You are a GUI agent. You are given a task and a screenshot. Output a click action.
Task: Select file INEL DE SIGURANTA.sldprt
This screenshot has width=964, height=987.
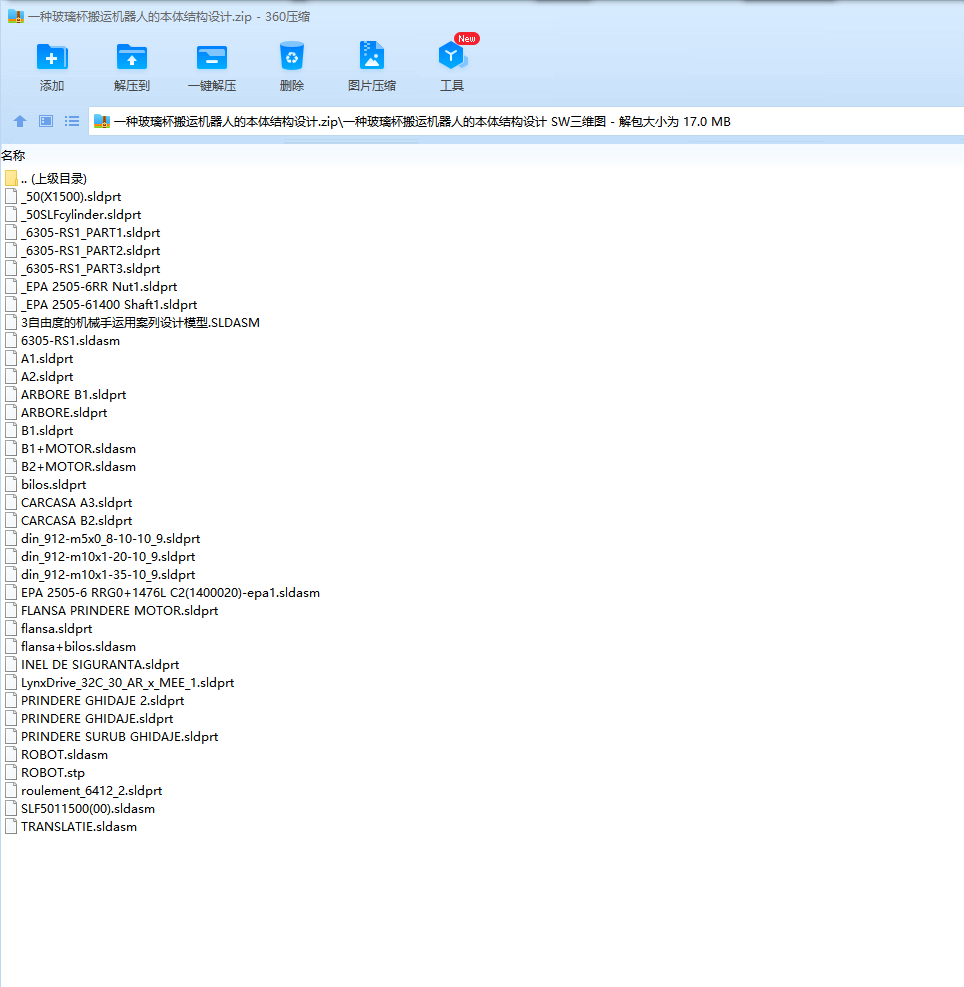click(99, 665)
